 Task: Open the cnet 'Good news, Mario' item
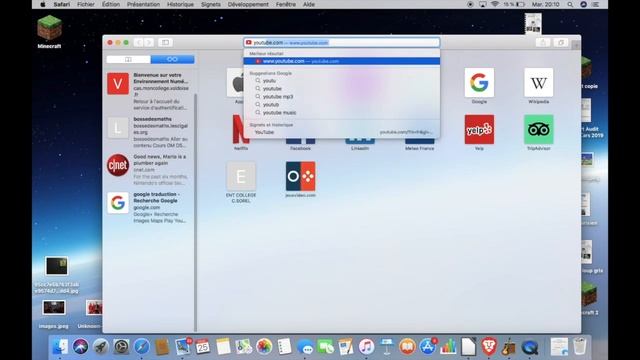click(x=149, y=170)
